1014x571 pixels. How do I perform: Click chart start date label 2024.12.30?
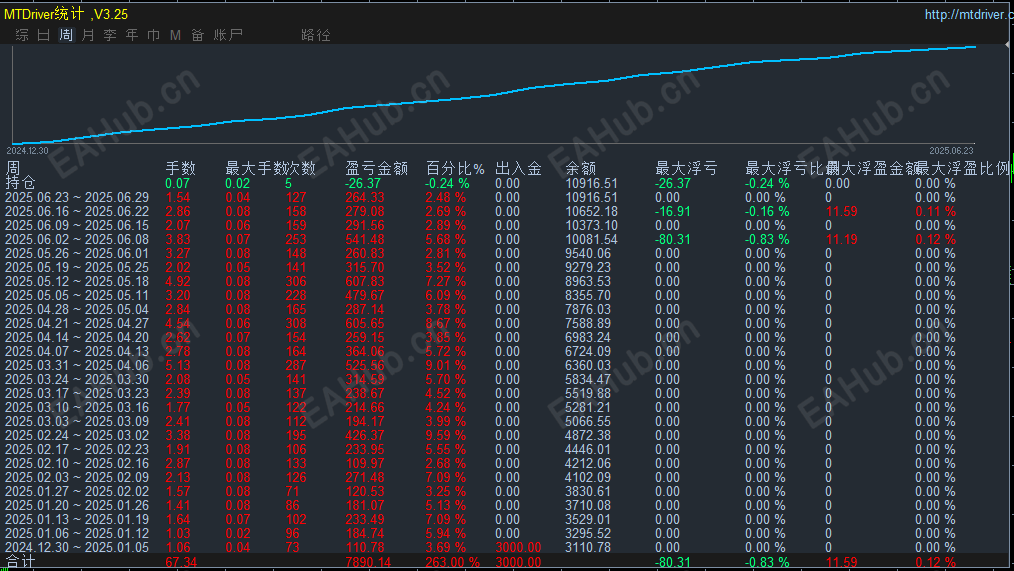27,151
